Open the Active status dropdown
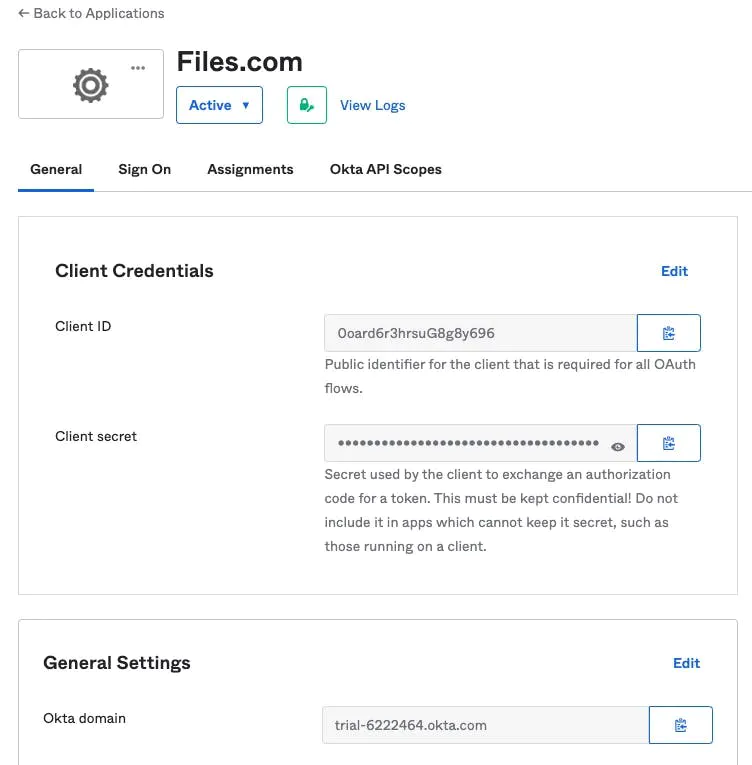Screen dimensions: 752x765 (x=219, y=105)
